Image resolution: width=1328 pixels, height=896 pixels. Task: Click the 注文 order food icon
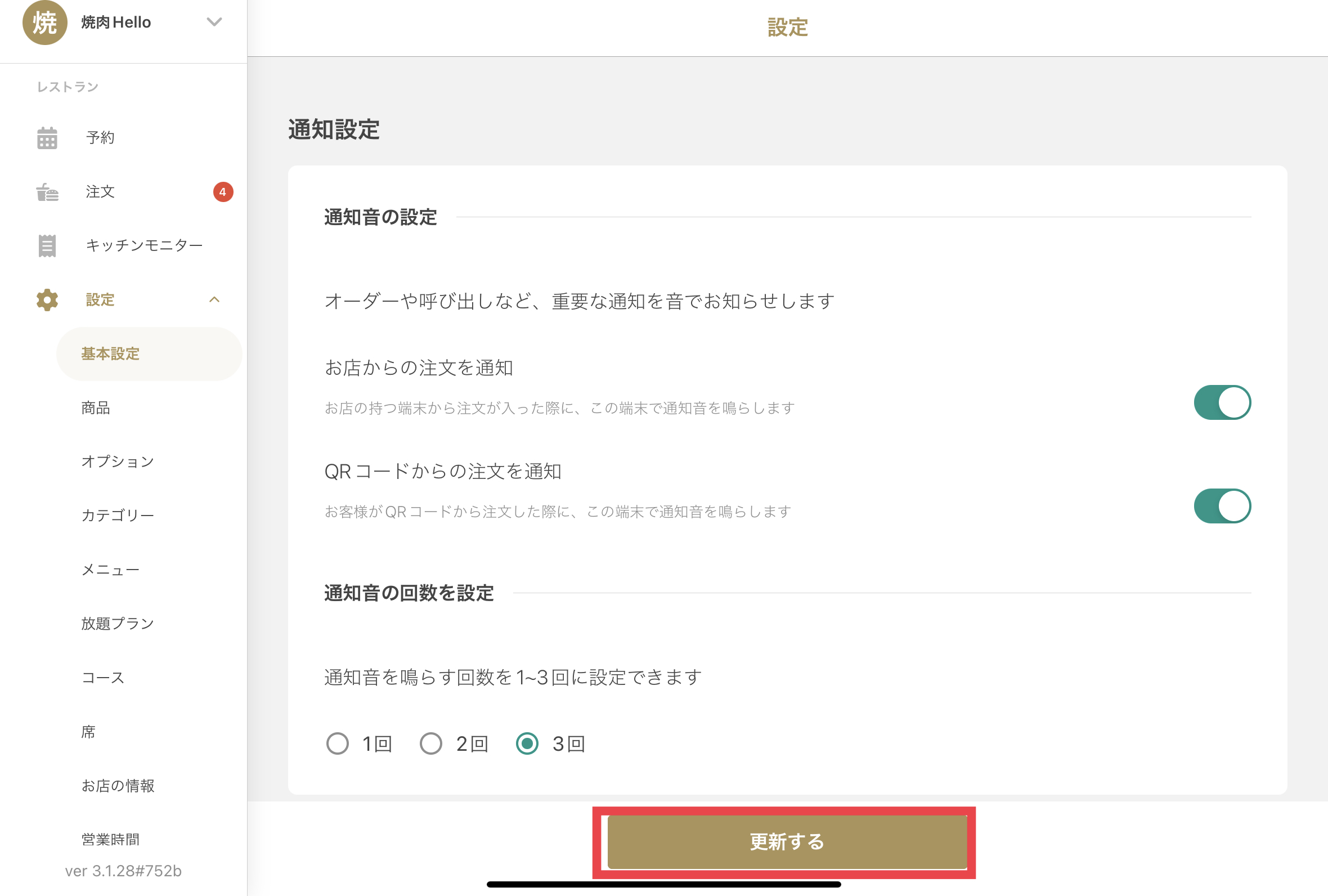coord(47,192)
